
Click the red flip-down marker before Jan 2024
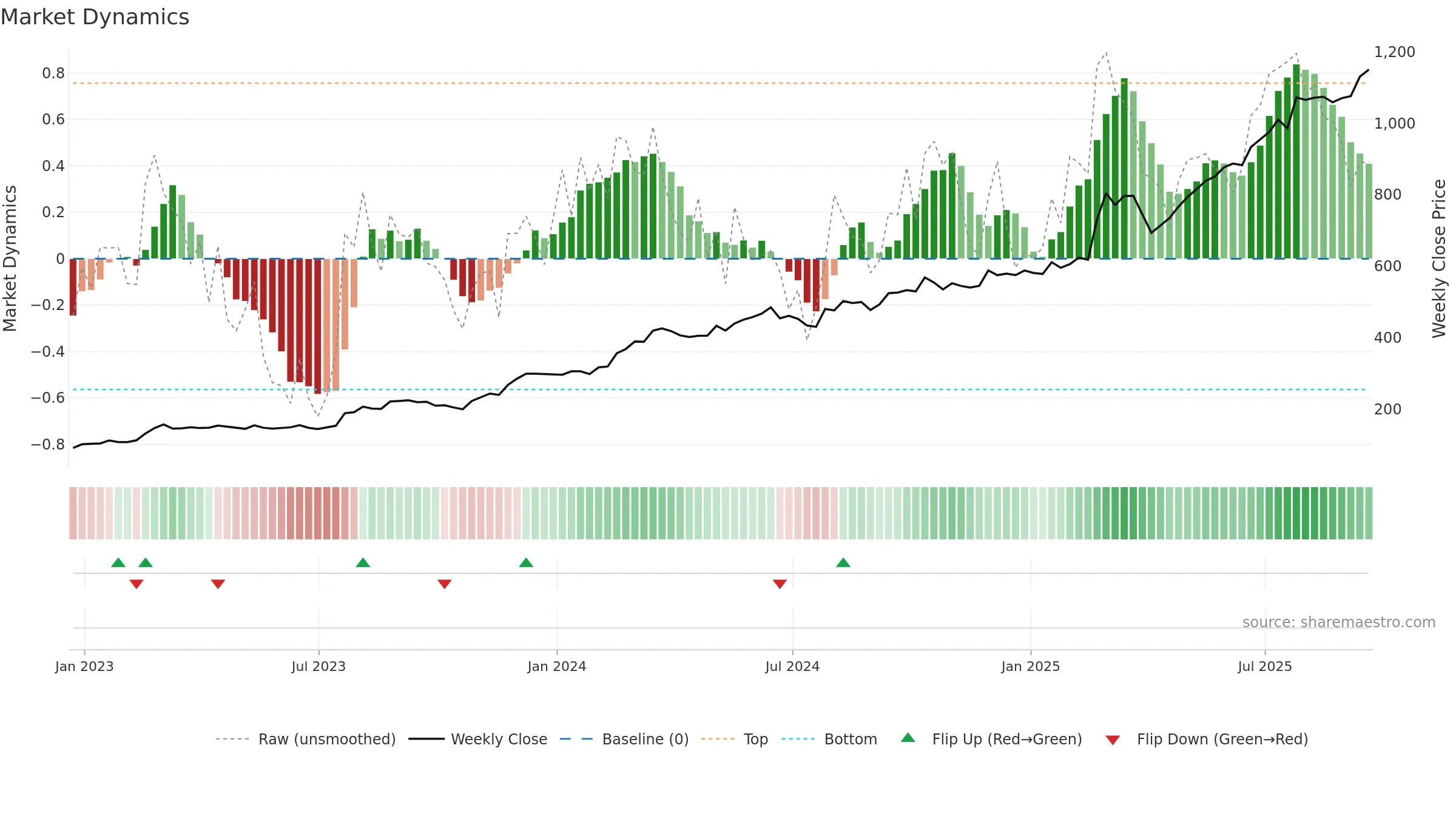pyautogui.click(x=445, y=584)
